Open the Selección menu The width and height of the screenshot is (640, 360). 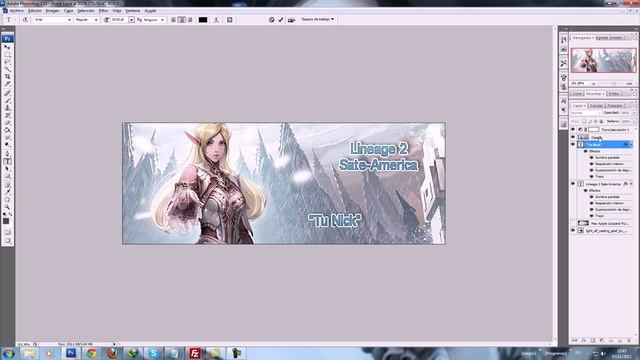(86, 11)
